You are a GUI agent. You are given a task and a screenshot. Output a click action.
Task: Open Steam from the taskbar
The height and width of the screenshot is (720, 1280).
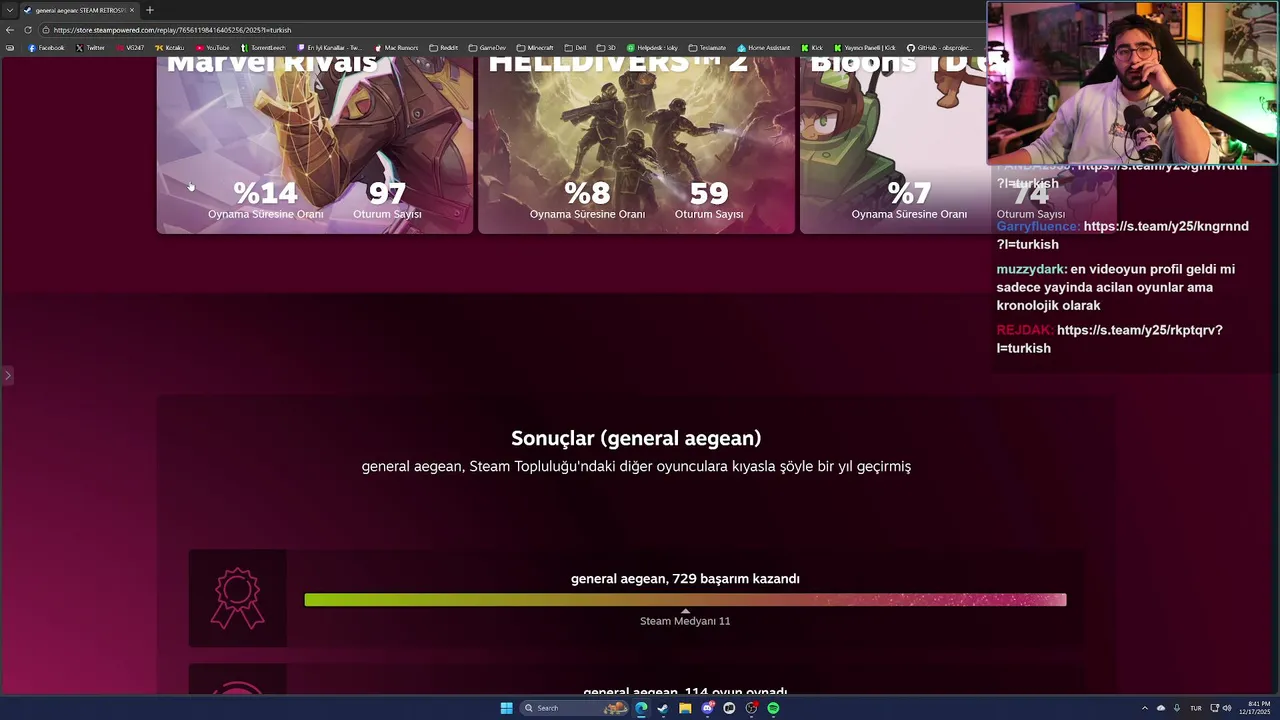click(x=663, y=708)
